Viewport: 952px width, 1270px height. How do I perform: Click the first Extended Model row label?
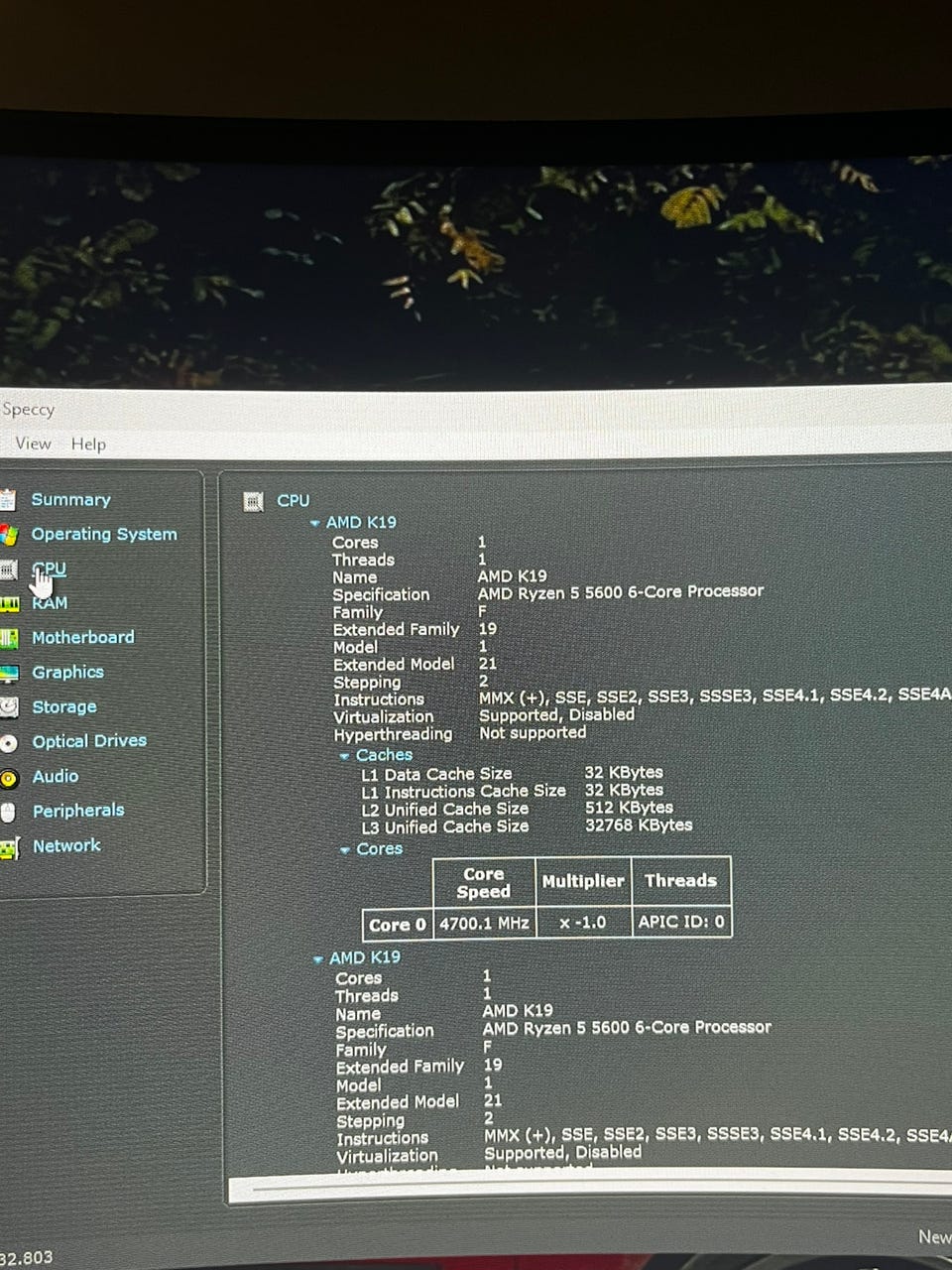click(x=394, y=664)
